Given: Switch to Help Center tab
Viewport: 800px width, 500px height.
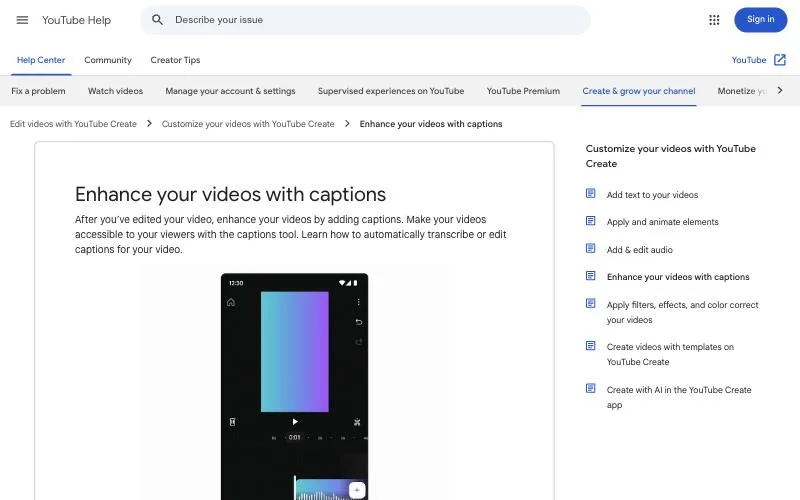Looking at the screenshot, I should click(x=41, y=60).
